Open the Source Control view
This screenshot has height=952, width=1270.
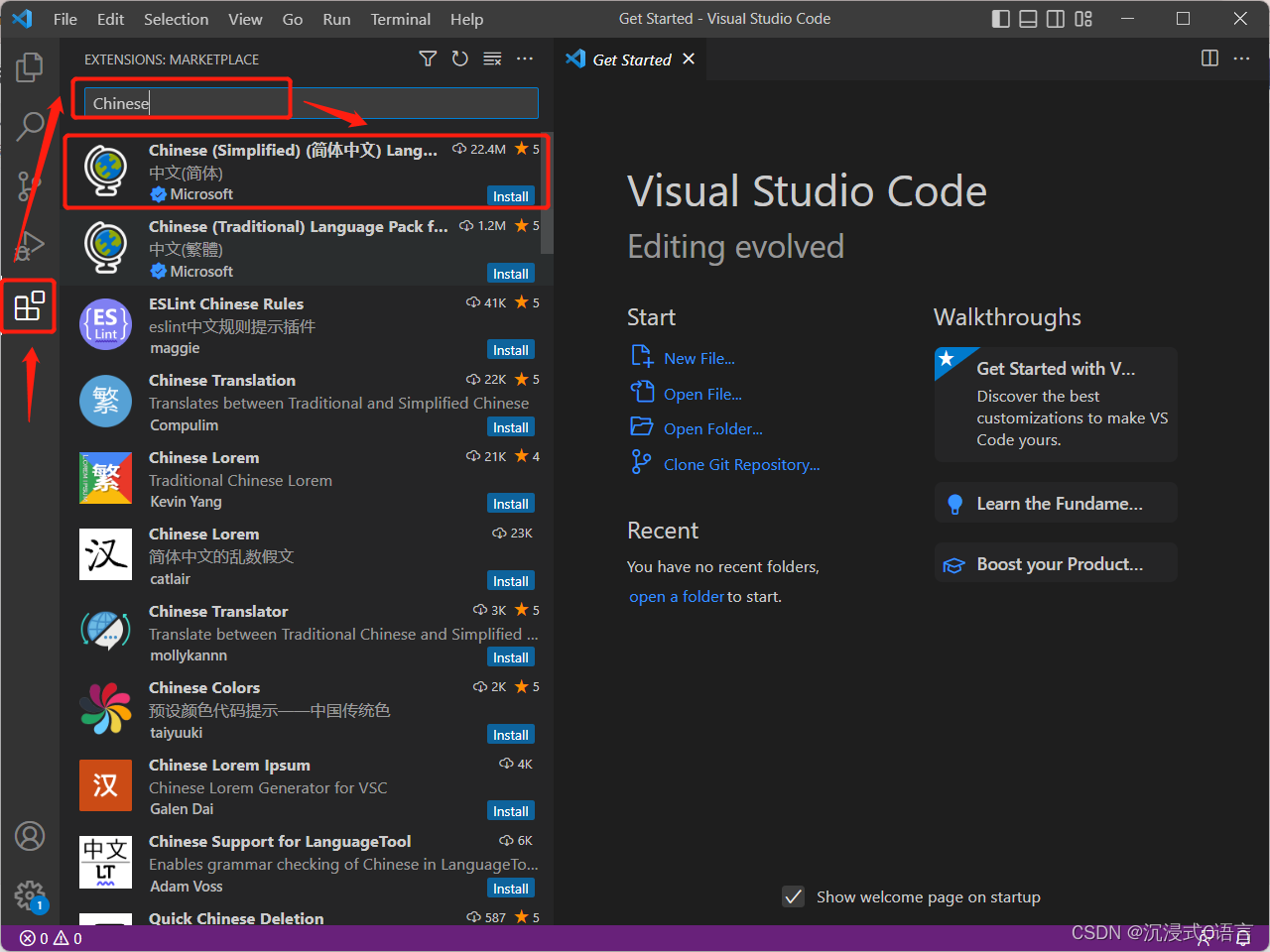(x=30, y=185)
